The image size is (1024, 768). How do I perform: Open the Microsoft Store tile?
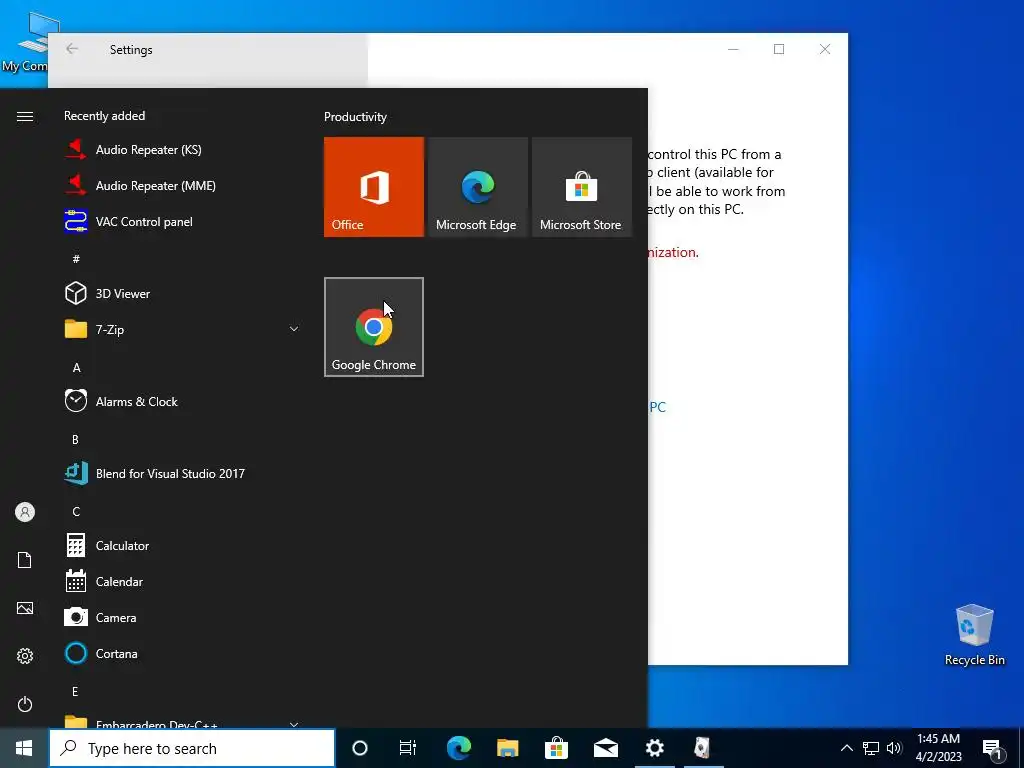tap(582, 187)
